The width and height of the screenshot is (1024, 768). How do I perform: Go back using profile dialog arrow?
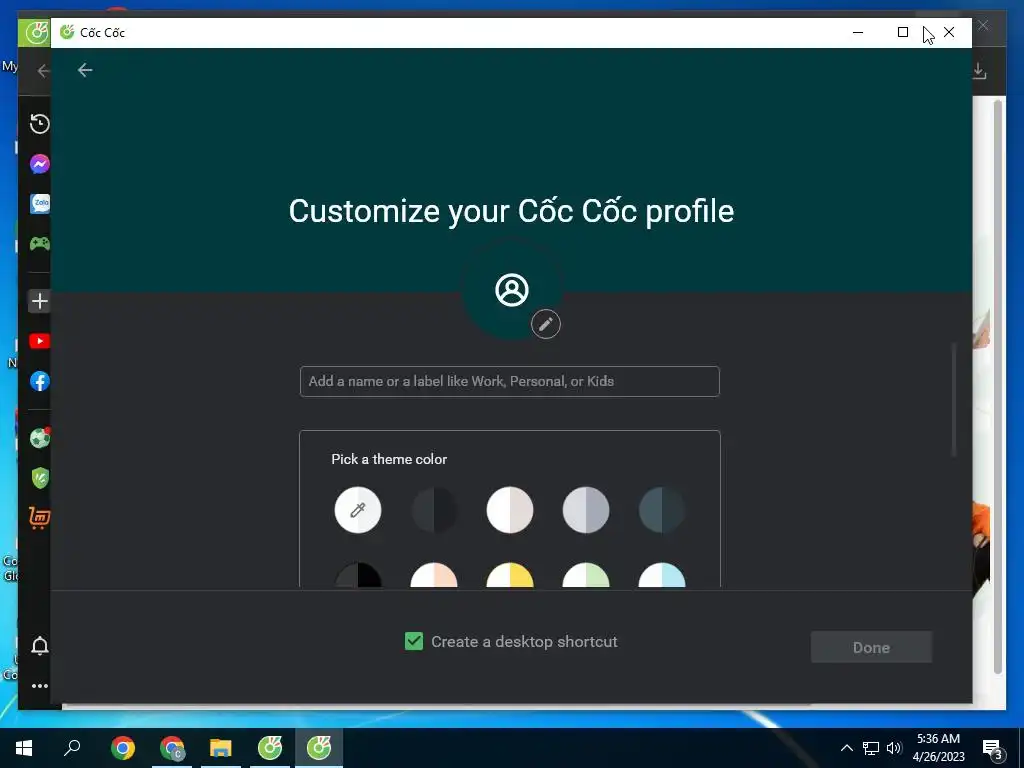[85, 70]
